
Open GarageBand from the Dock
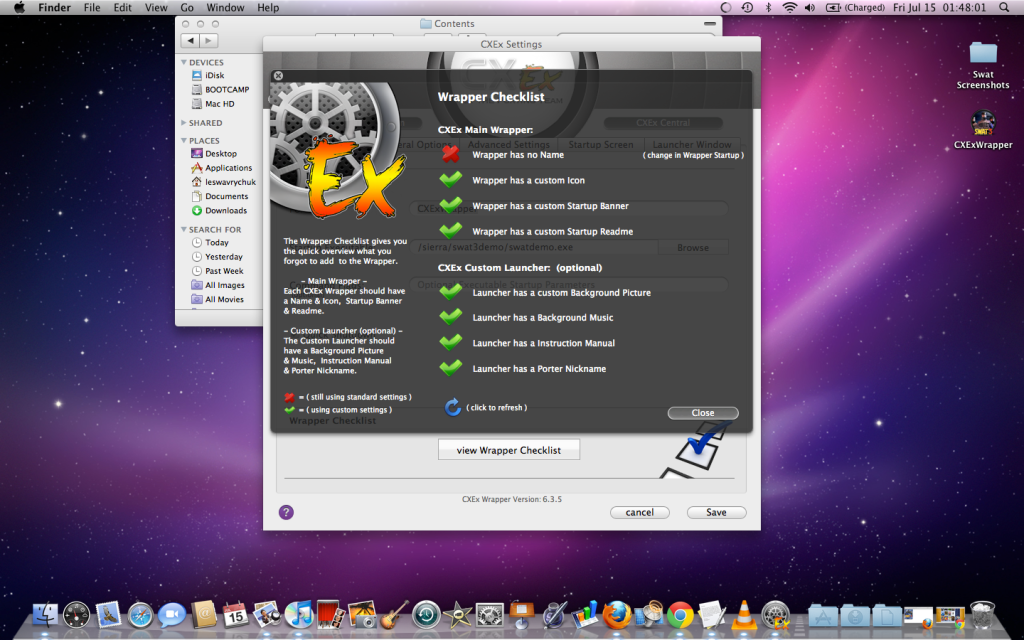[x=394, y=615]
